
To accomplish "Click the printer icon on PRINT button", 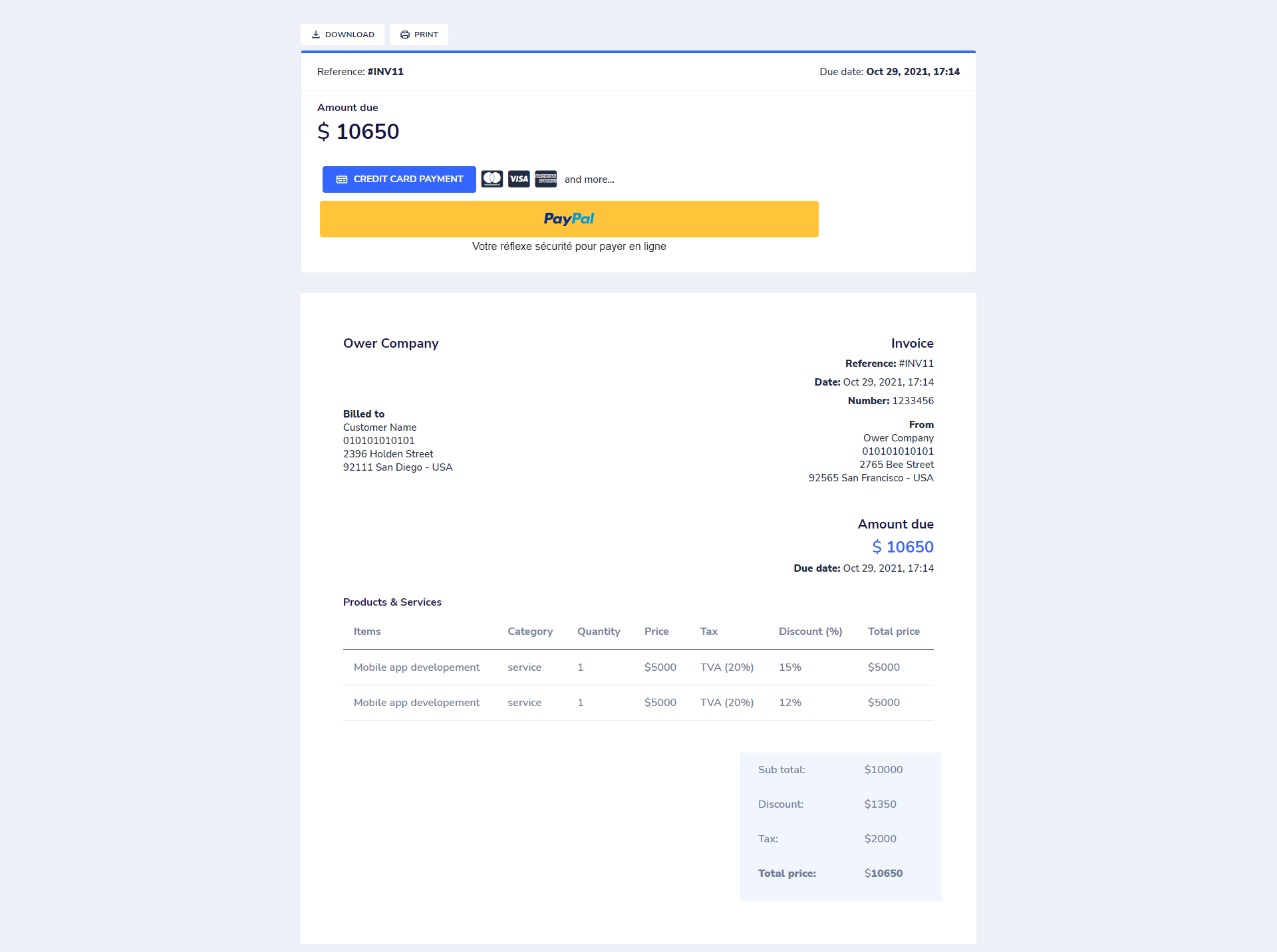I will click(x=404, y=34).
